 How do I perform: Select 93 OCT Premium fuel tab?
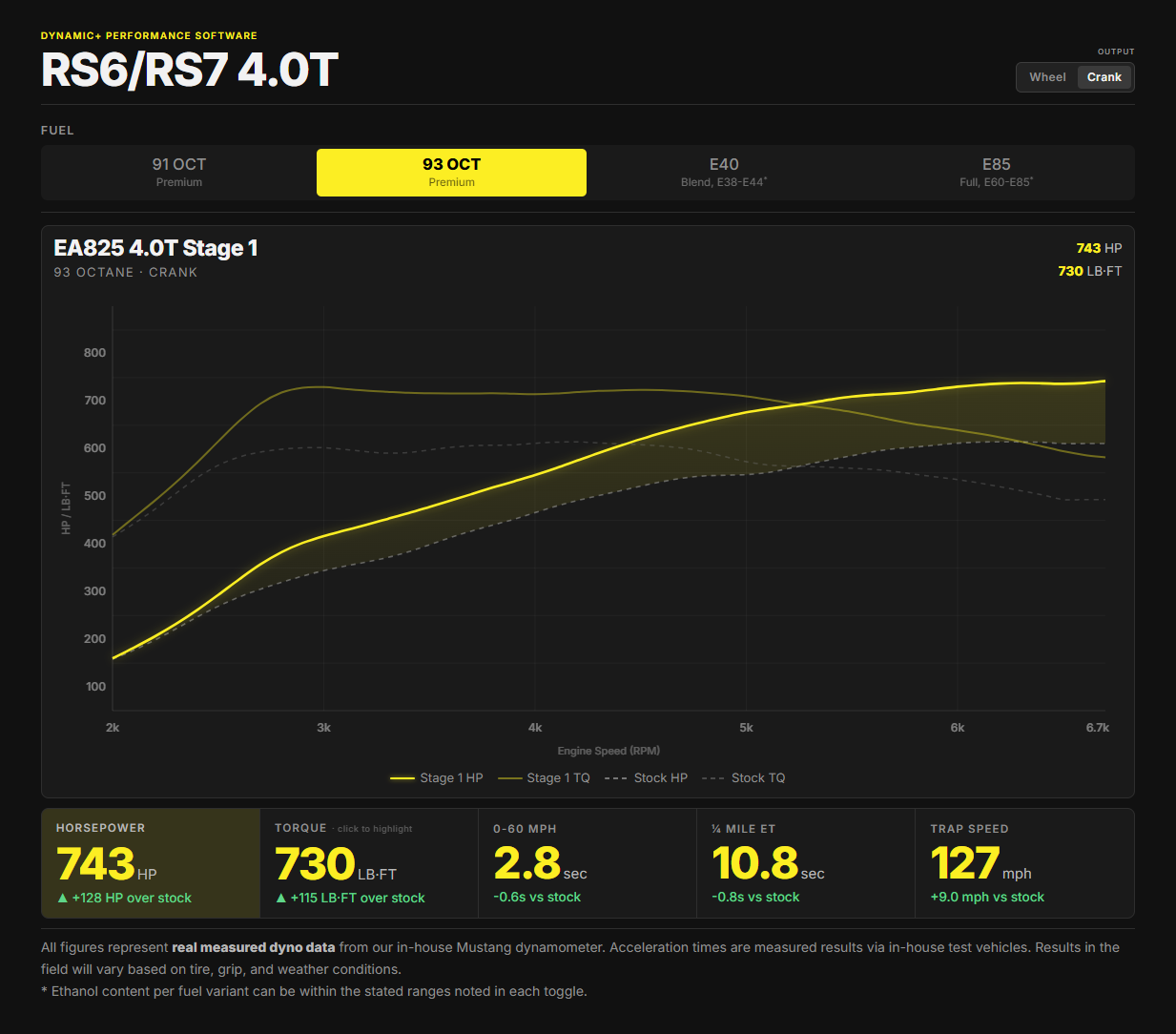[451, 173]
